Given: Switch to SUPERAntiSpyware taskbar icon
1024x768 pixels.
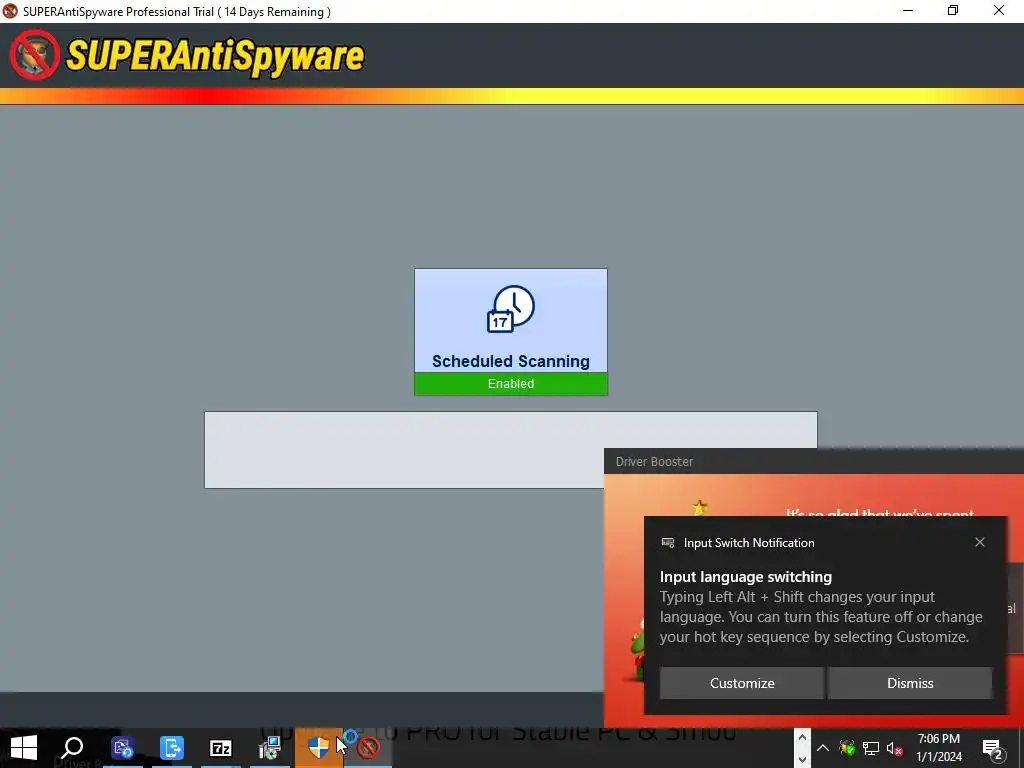Looking at the screenshot, I should [x=368, y=748].
